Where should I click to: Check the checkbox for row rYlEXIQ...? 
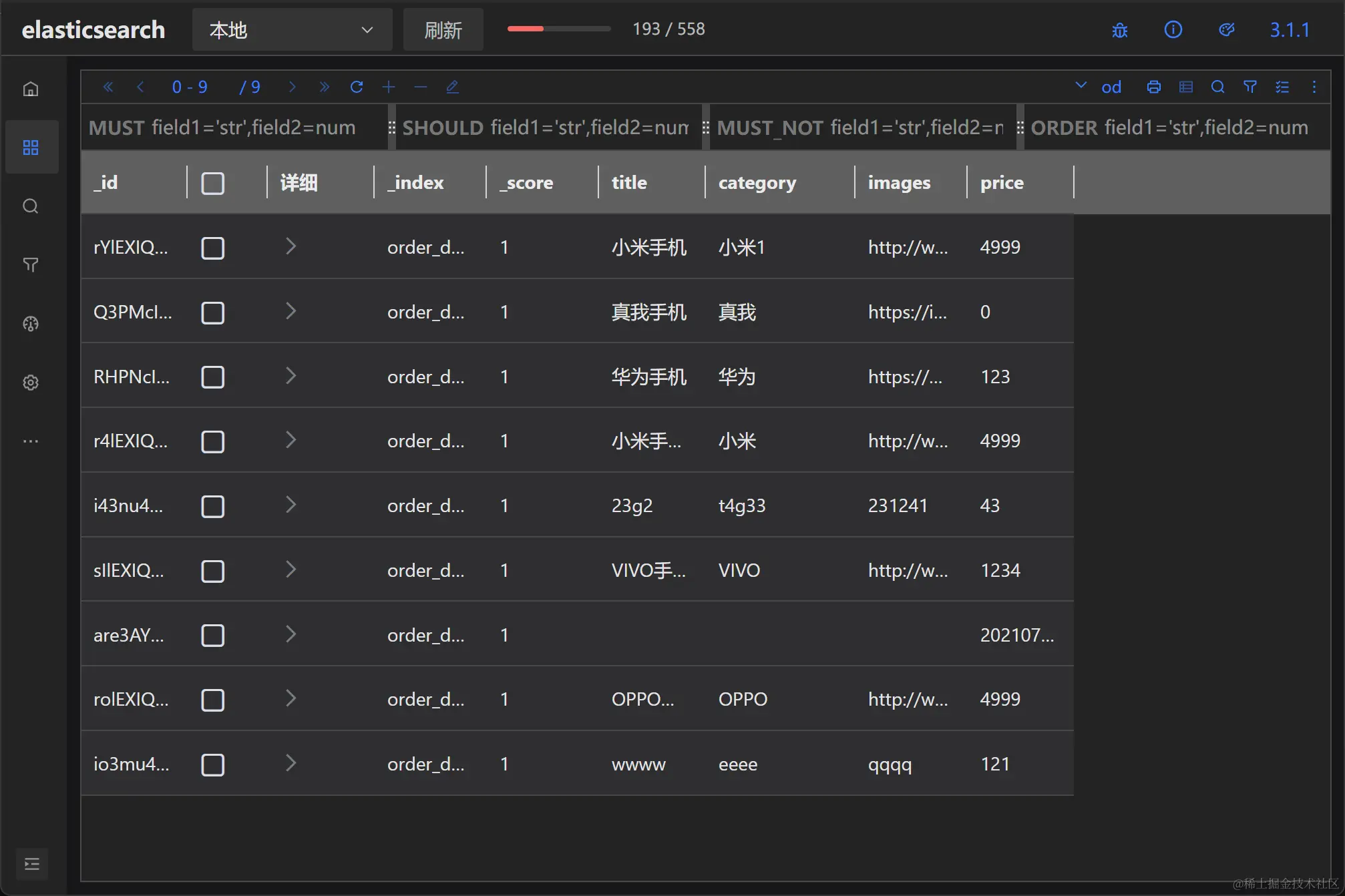212,248
